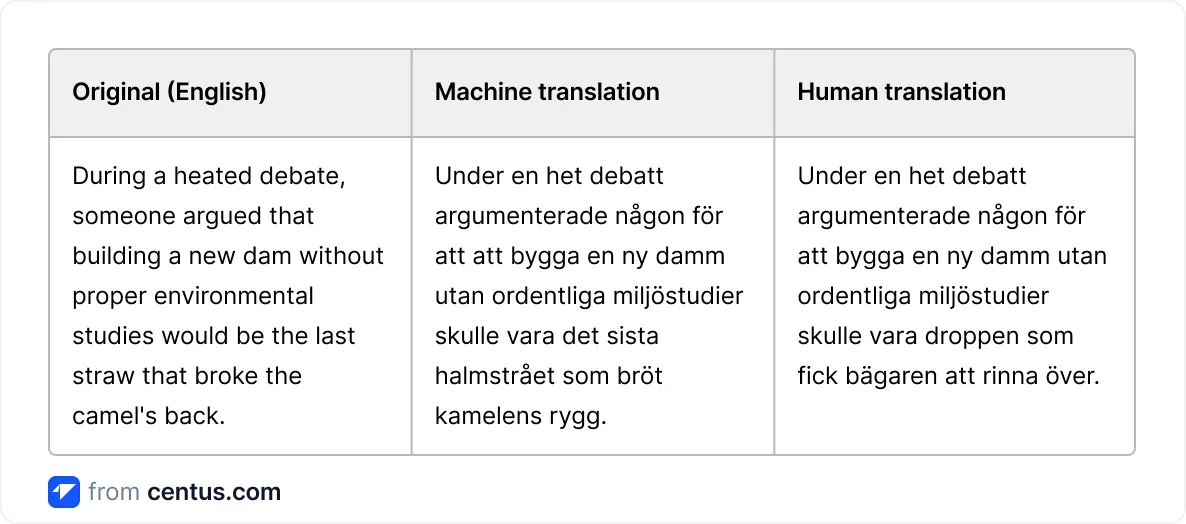Select the "Human translation" column header
The height and width of the screenshot is (524, 1186).
(901, 92)
